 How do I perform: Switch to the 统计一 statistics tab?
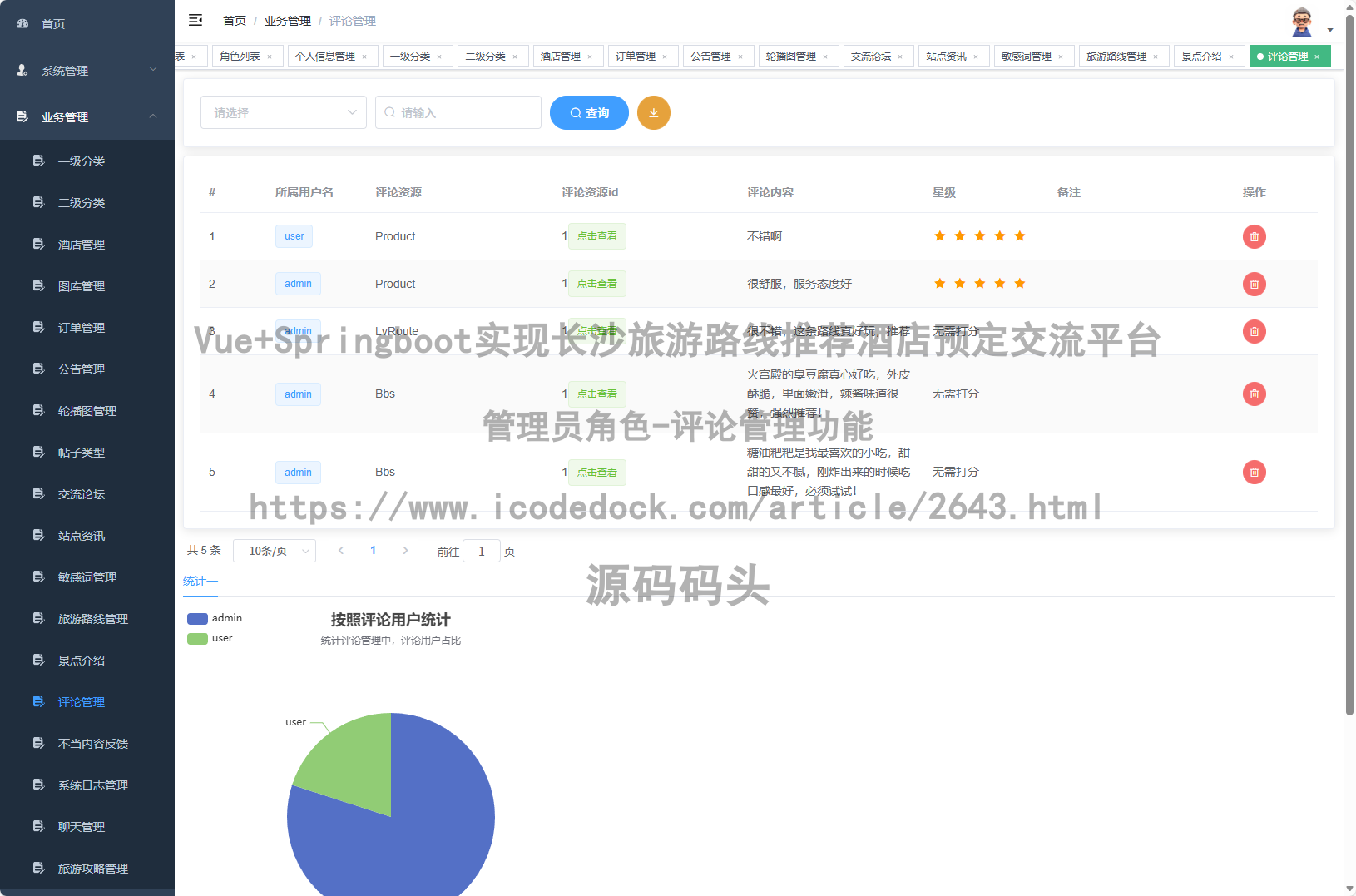200,581
